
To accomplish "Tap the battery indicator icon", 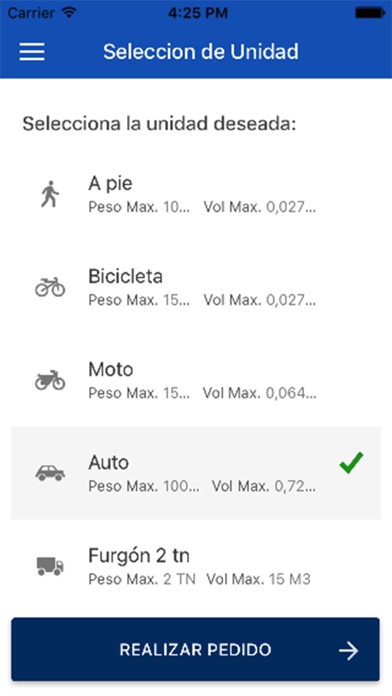I will point(369,13).
